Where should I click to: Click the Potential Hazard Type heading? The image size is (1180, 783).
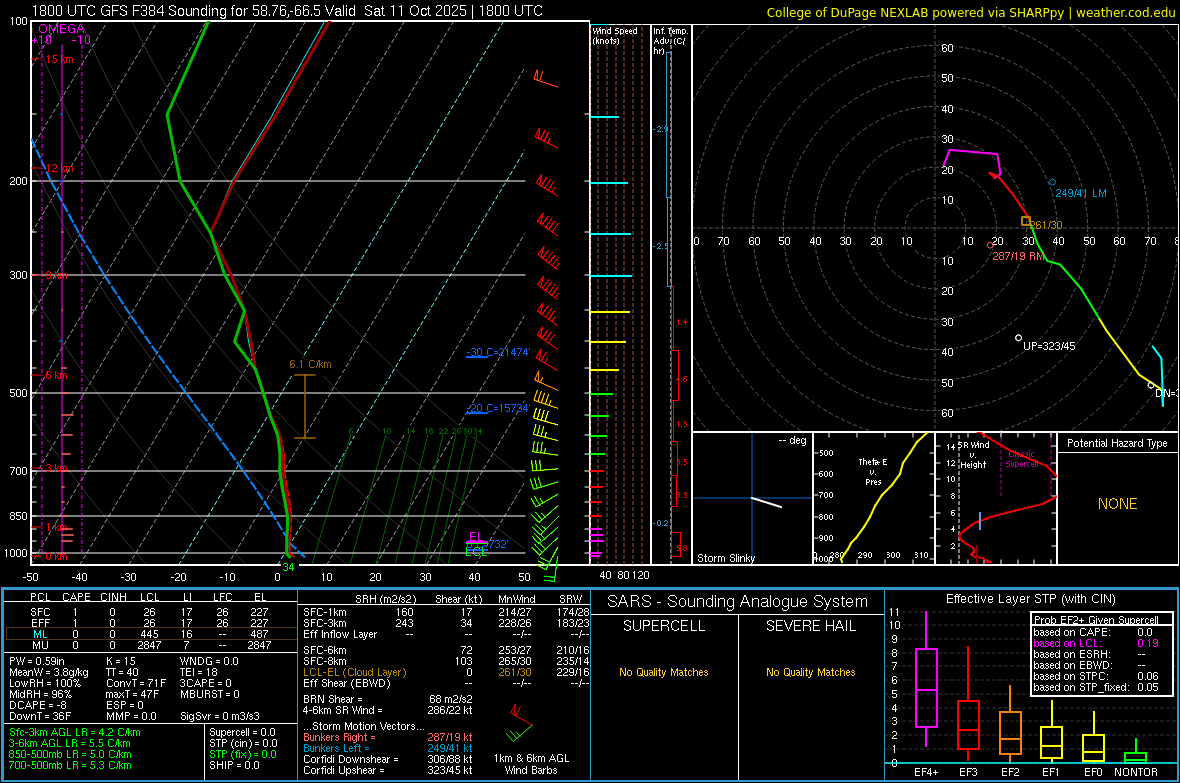click(x=1117, y=443)
